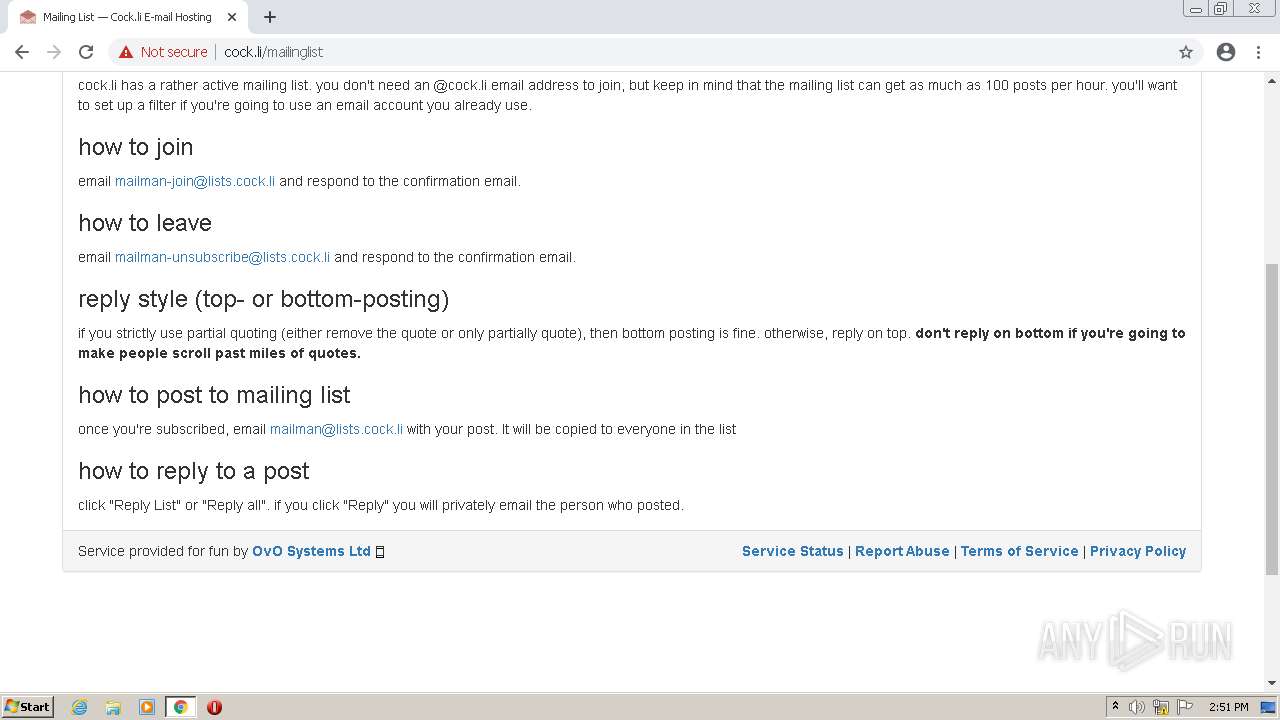Bookmark this page with the star icon
Viewport: 1280px width, 720px height.
(1186, 52)
